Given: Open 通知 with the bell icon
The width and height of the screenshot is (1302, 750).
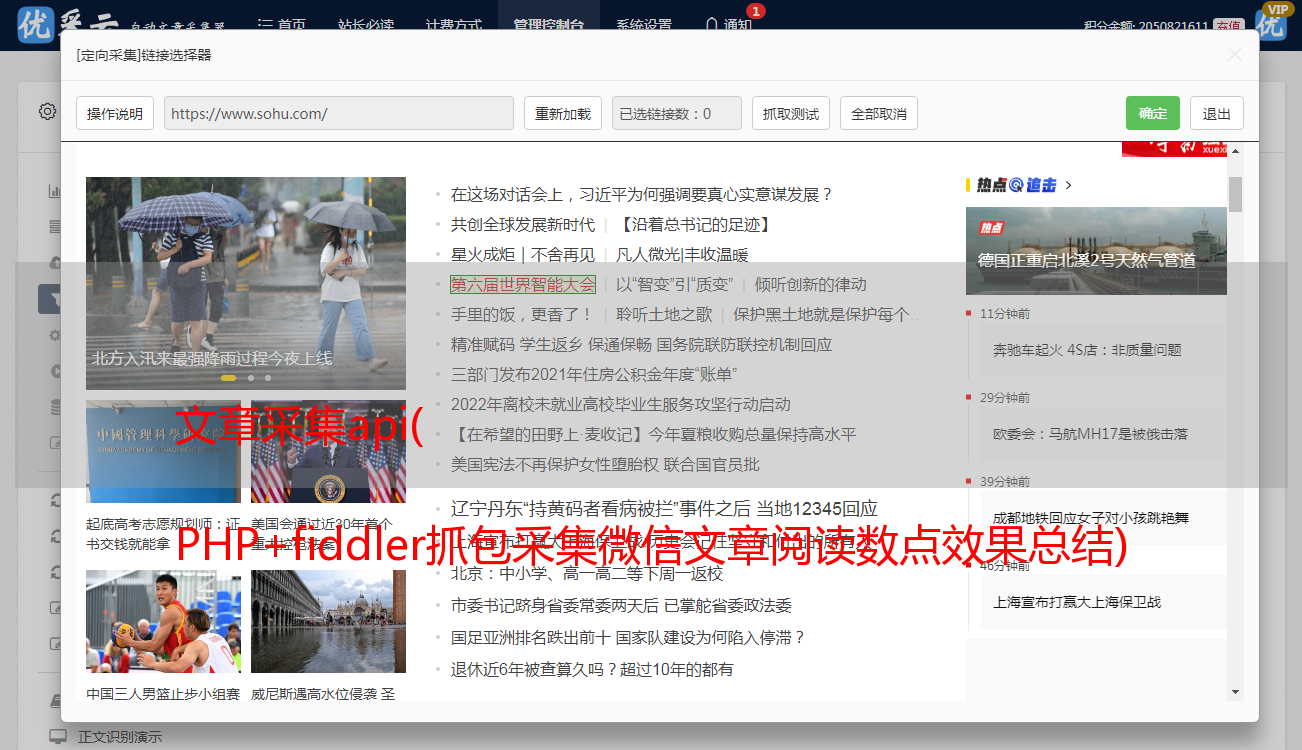Looking at the screenshot, I should [x=728, y=24].
